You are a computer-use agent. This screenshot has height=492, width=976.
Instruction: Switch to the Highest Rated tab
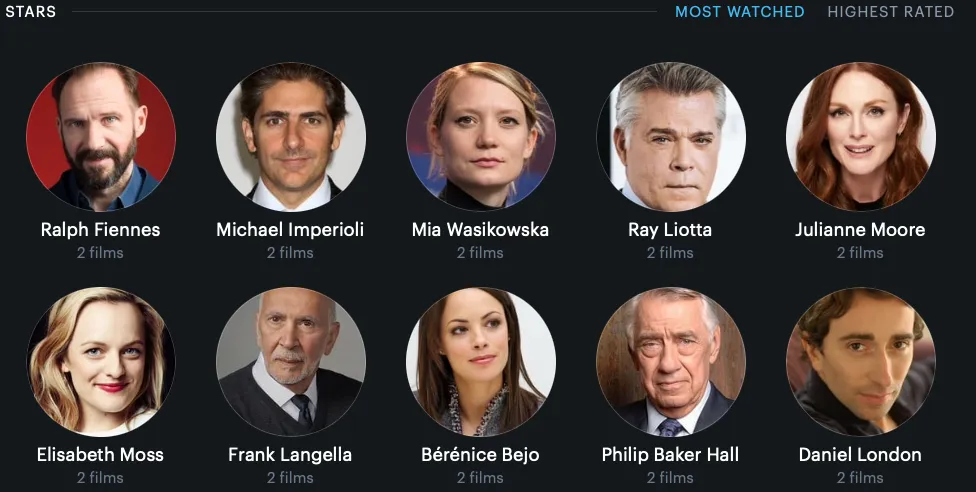point(890,12)
